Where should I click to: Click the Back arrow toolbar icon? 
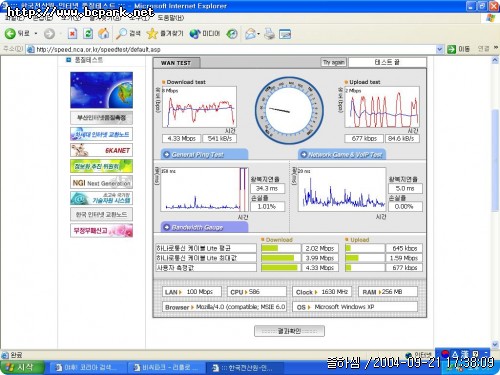tap(10, 33)
